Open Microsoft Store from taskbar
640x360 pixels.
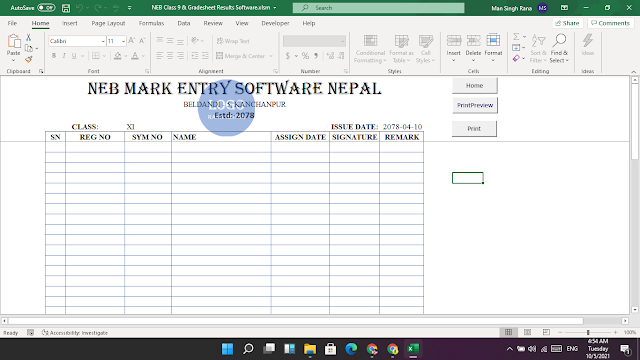point(330,349)
